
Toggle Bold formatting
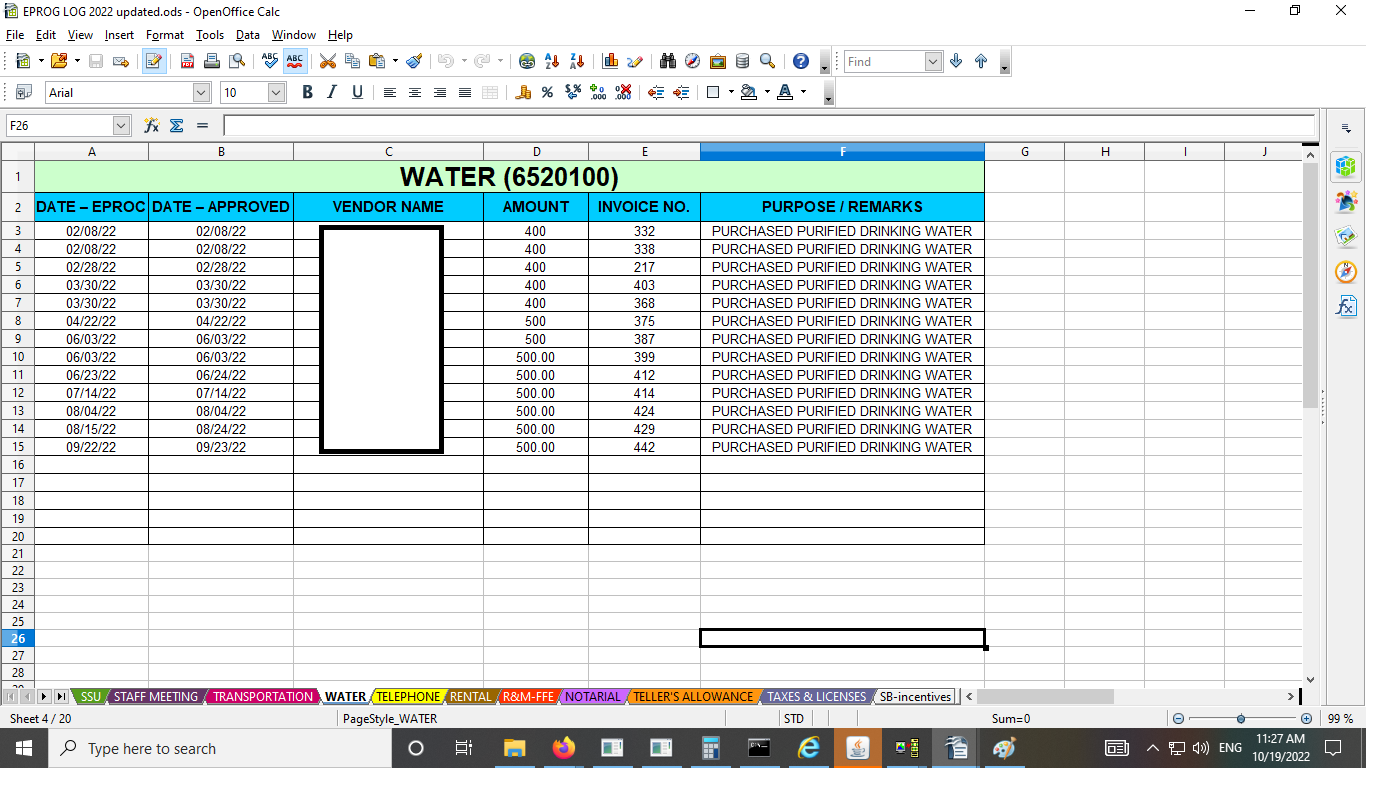[307, 92]
